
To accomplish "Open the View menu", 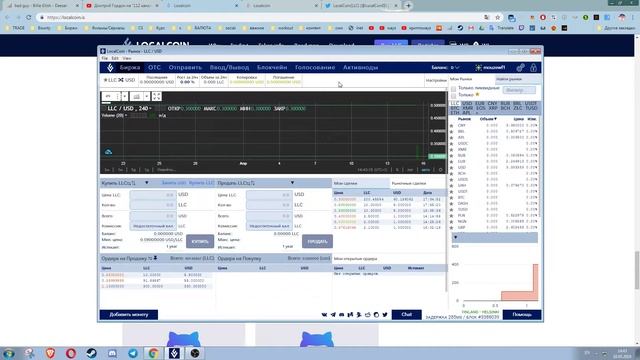I will pyautogui.click(x=127, y=58).
